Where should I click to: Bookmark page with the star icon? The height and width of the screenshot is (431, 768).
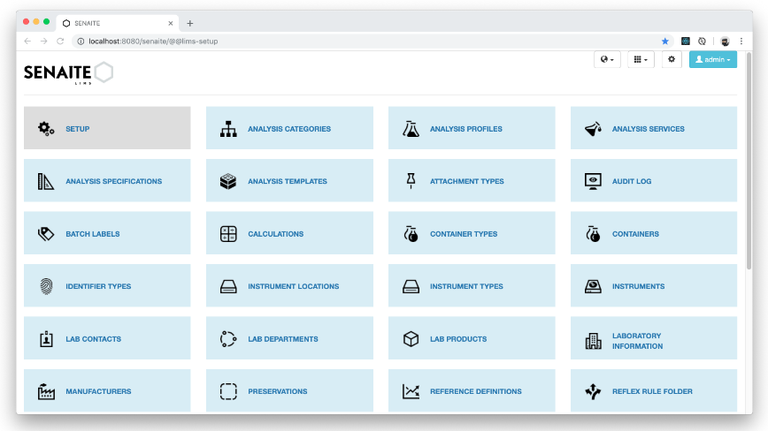point(665,41)
